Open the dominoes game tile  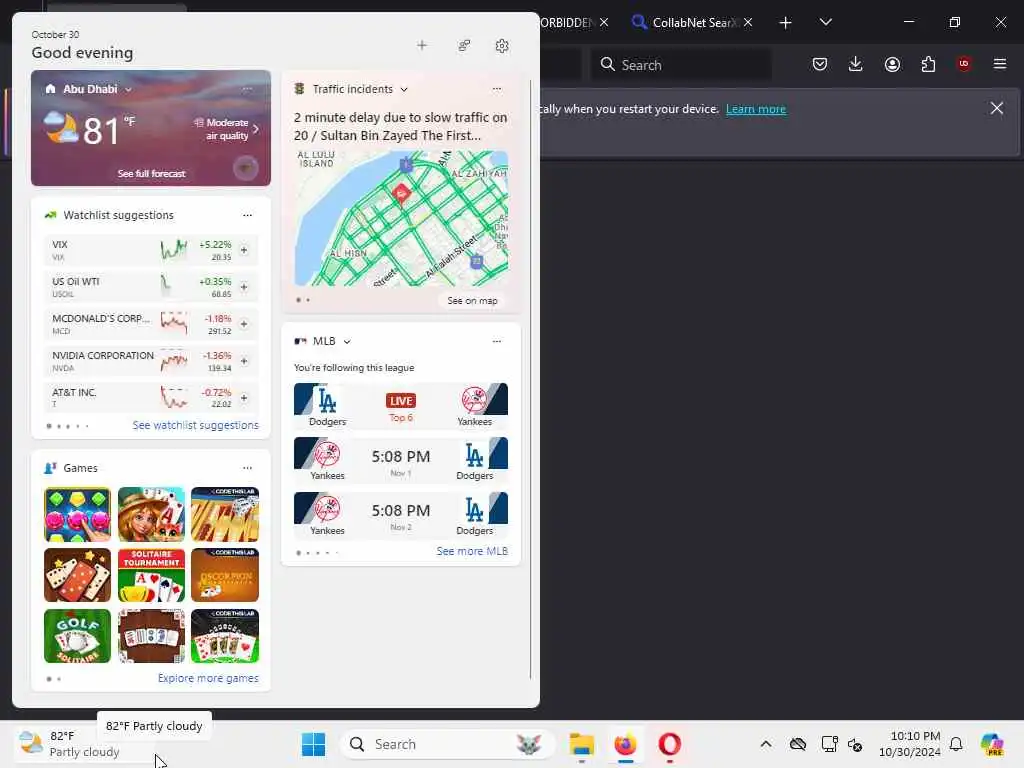pos(77,575)
